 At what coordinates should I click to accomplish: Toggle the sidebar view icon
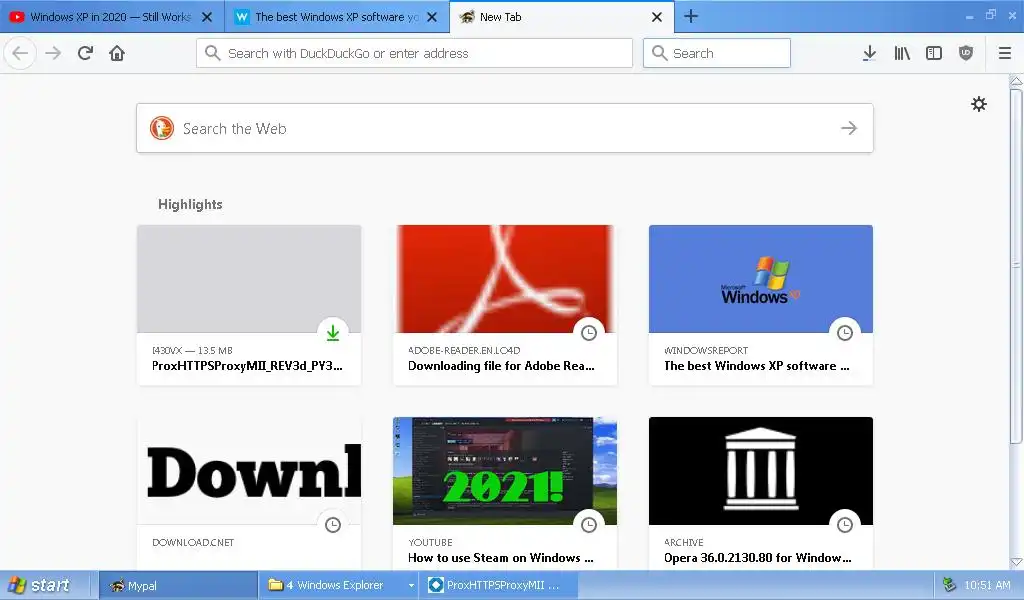tap(934, 53)
